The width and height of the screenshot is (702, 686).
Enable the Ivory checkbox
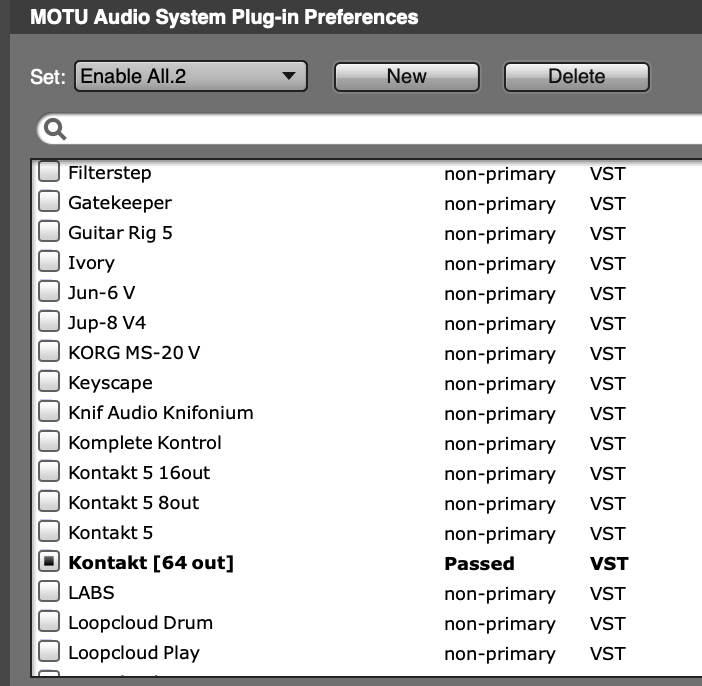tap(49, 262)
